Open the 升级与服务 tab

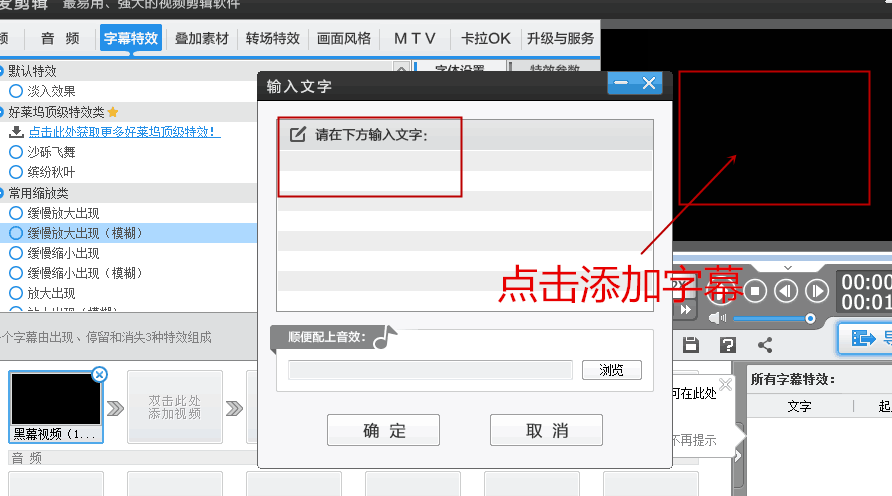(x=560, y=38)
